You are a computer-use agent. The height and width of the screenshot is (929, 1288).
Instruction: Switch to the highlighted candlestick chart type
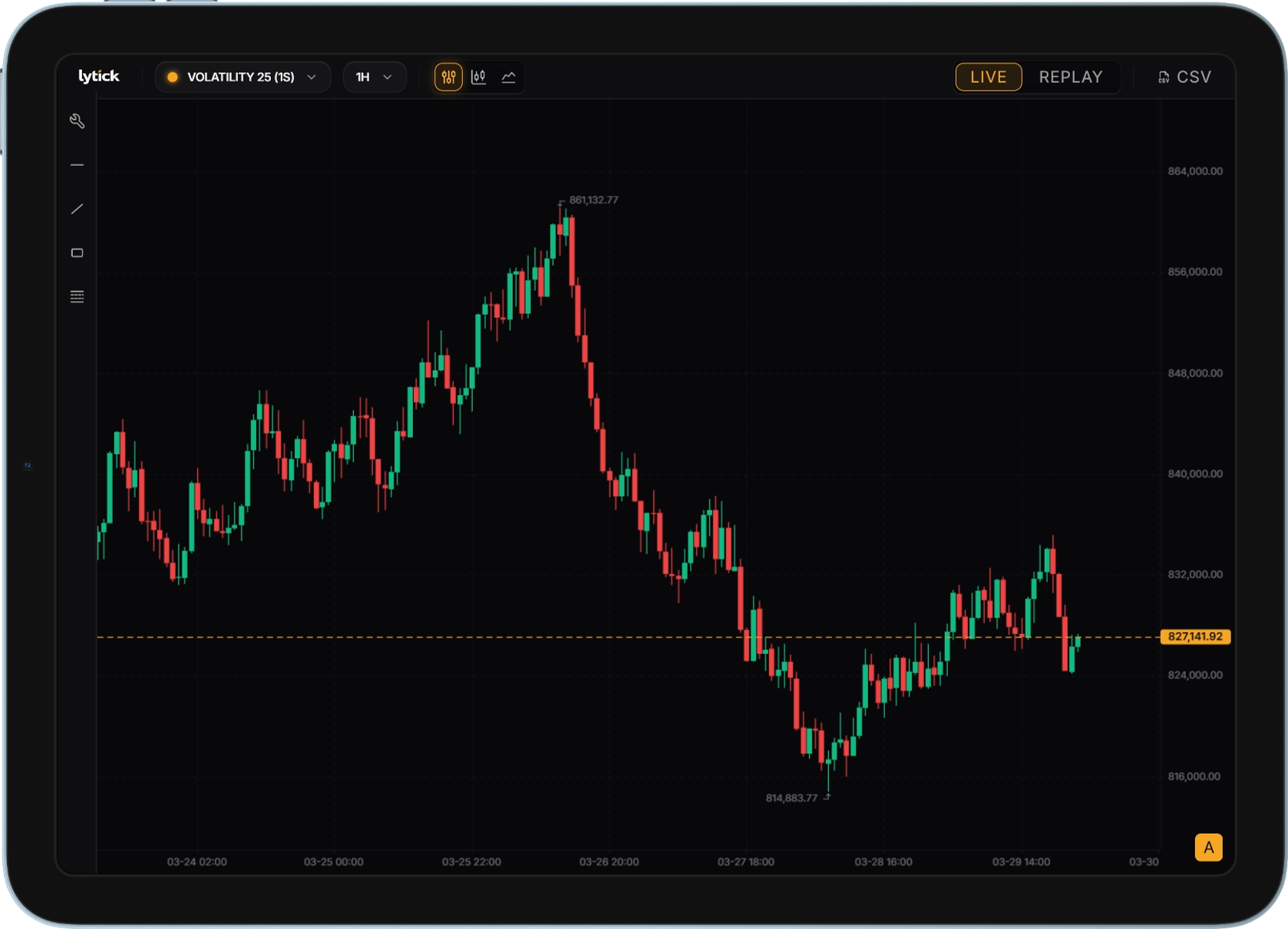point(448,77)
